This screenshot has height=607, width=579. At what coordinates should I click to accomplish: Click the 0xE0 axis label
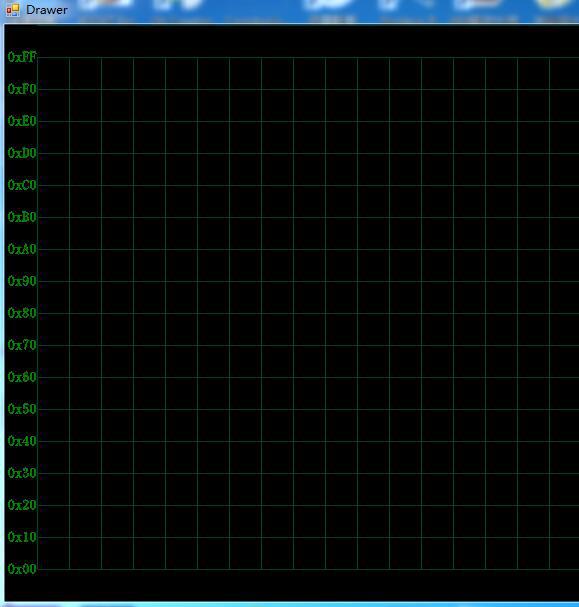pos(22,121)
